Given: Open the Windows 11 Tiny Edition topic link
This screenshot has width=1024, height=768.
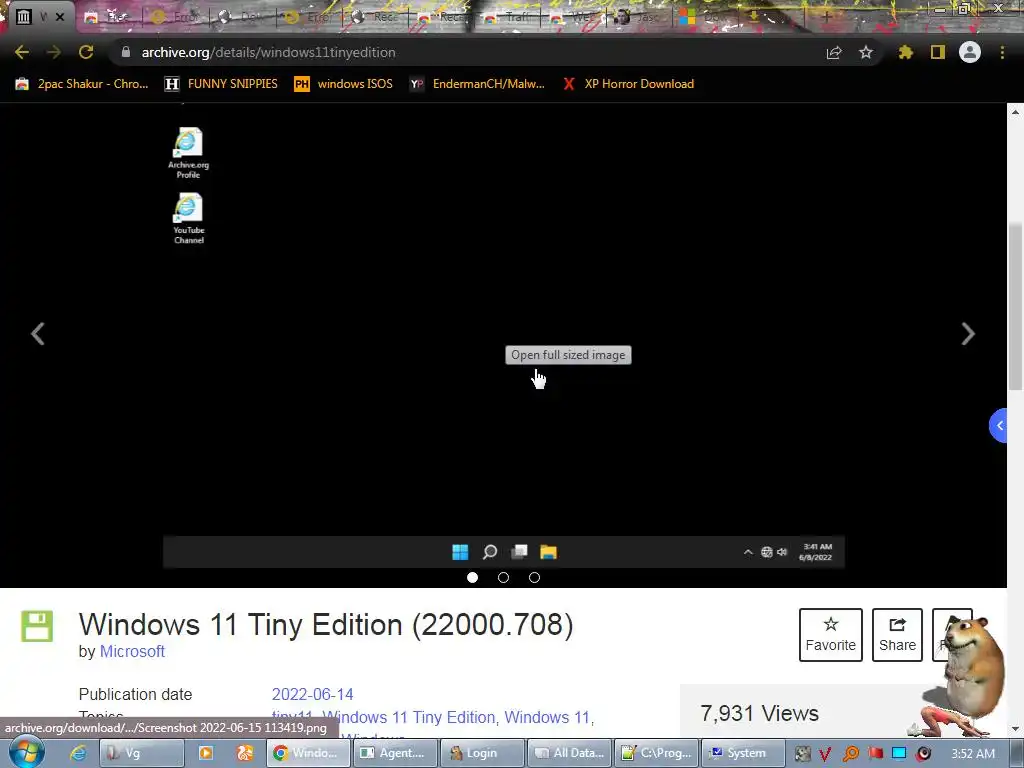Looking at the screenshot, I should [x=410, y=717].
